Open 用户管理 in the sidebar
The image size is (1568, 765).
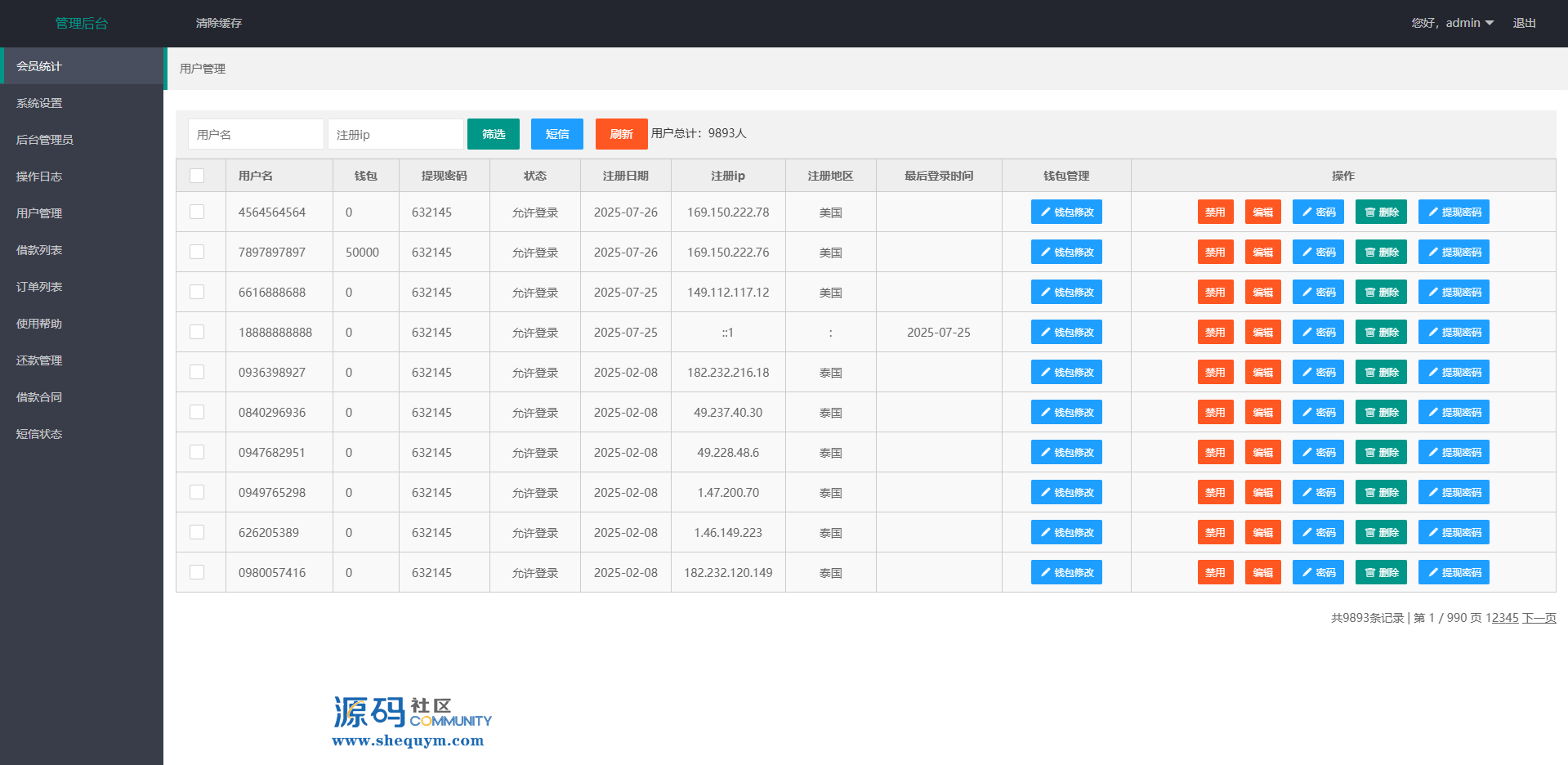[x=39, y=213]
